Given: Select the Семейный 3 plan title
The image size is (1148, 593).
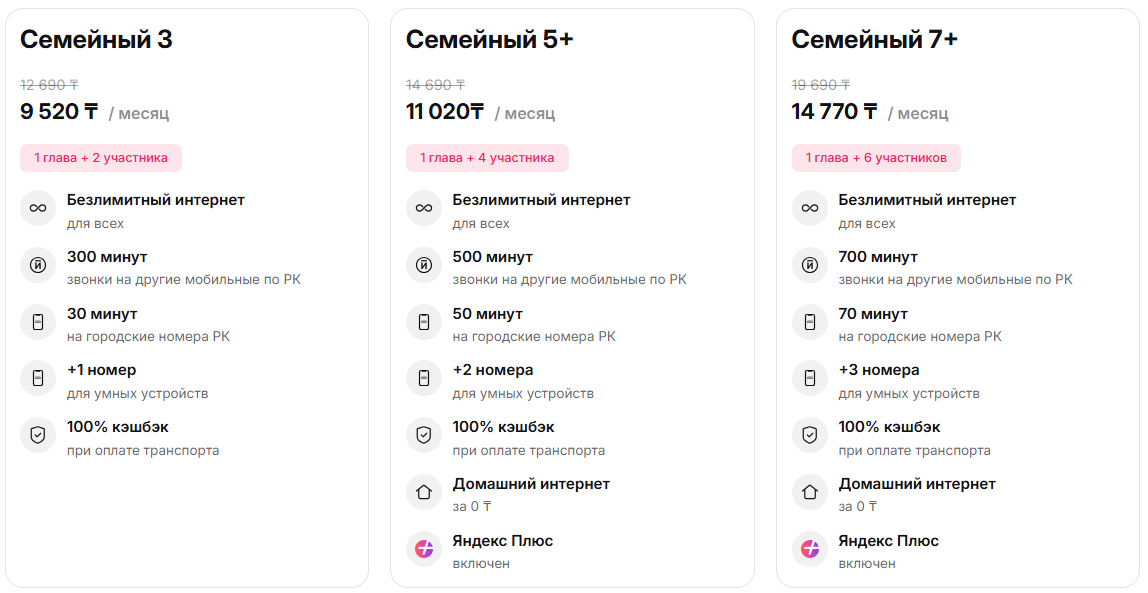Looking at the screenshot, I should (x=96, y=39).
